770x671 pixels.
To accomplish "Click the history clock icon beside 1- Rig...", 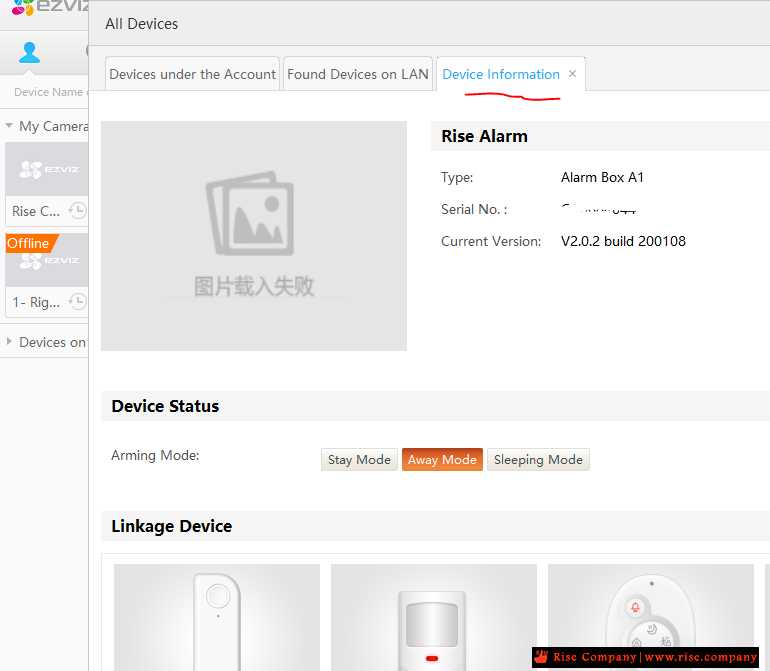I will (x=78, y=301).
